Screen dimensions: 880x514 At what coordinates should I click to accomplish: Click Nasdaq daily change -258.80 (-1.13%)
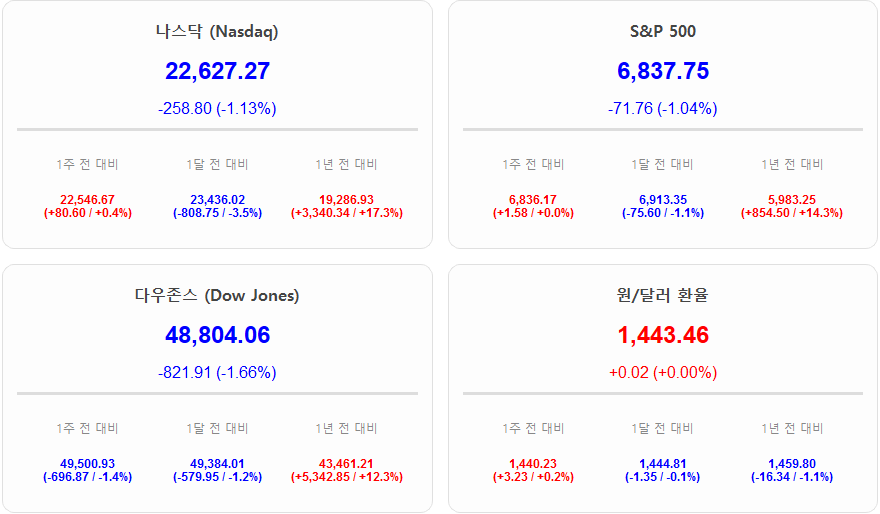pyautogui.click(x=217, y=108)
